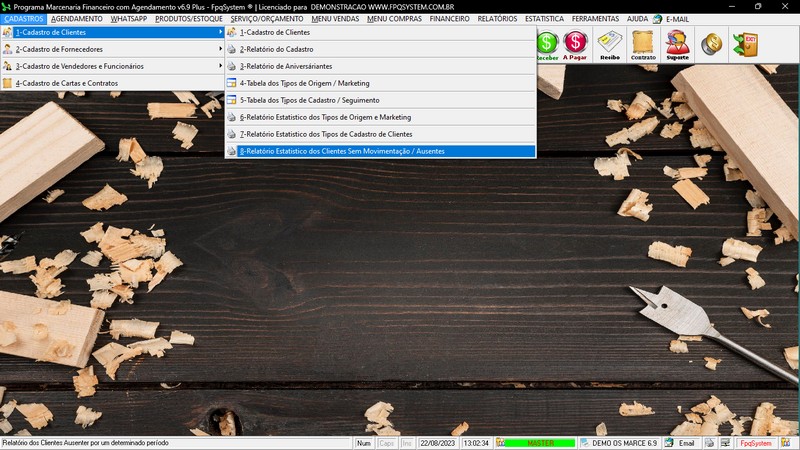Click the network computer icon in status bar
Screen dimensions: 800x450
point(725,443)
